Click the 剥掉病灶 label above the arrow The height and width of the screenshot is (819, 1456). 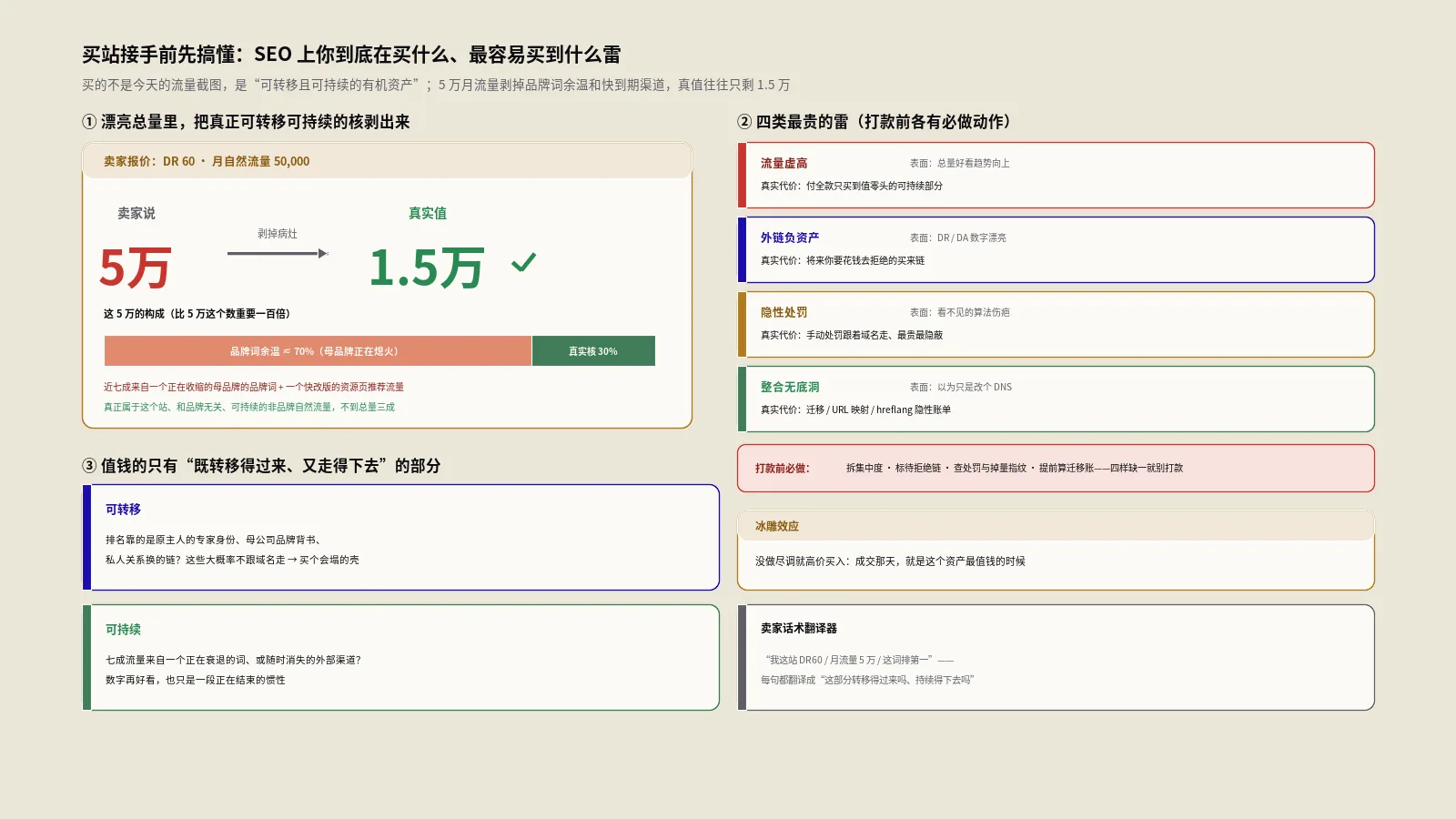[278, 234]
